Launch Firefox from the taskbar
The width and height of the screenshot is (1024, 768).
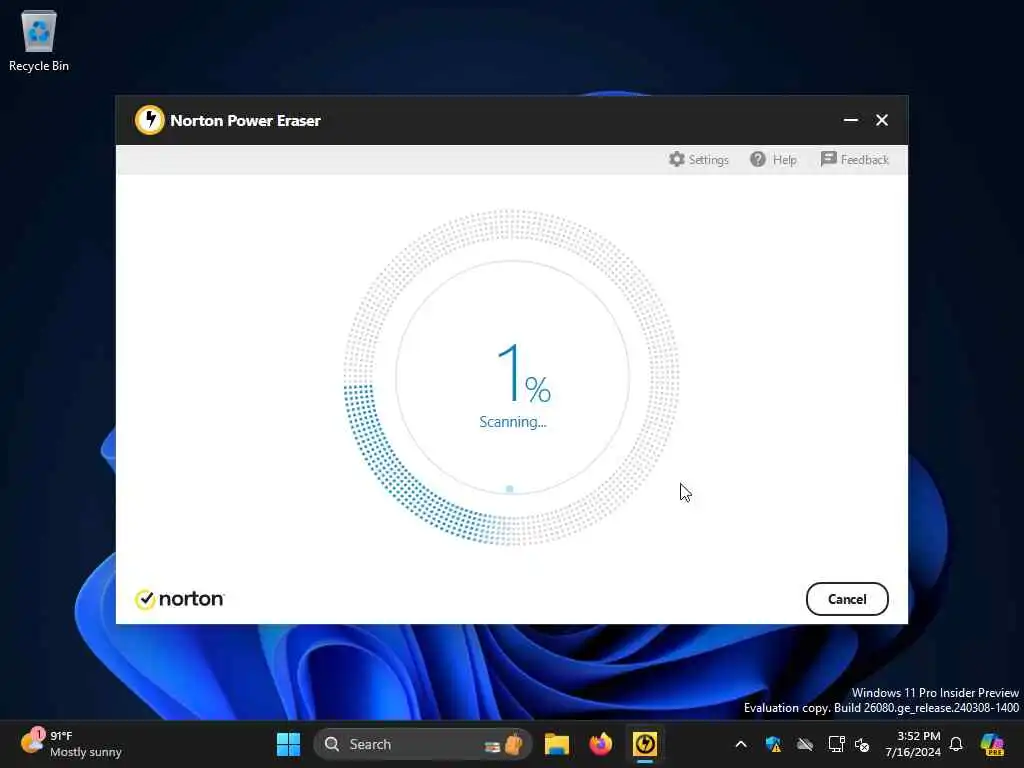[601, 744]
